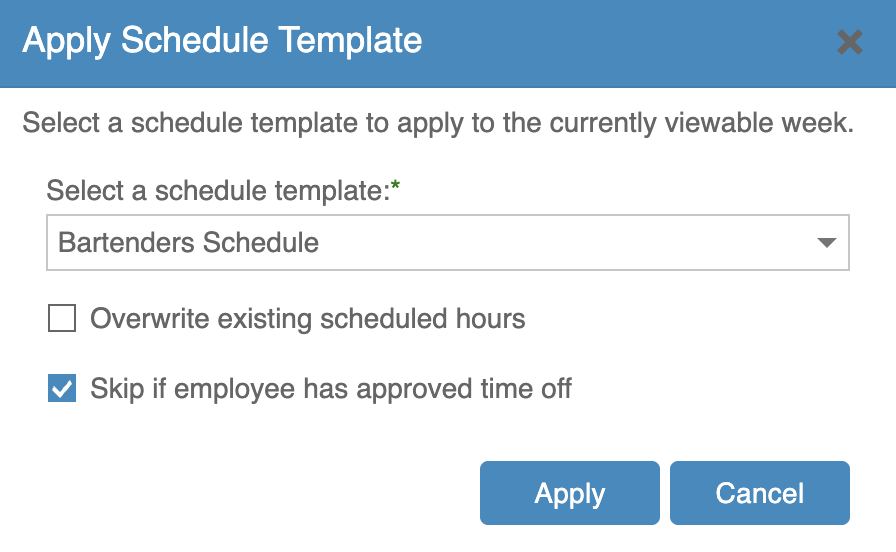Click the blue header bar beside the title
896x552 pixels.
tap(620, 42)
